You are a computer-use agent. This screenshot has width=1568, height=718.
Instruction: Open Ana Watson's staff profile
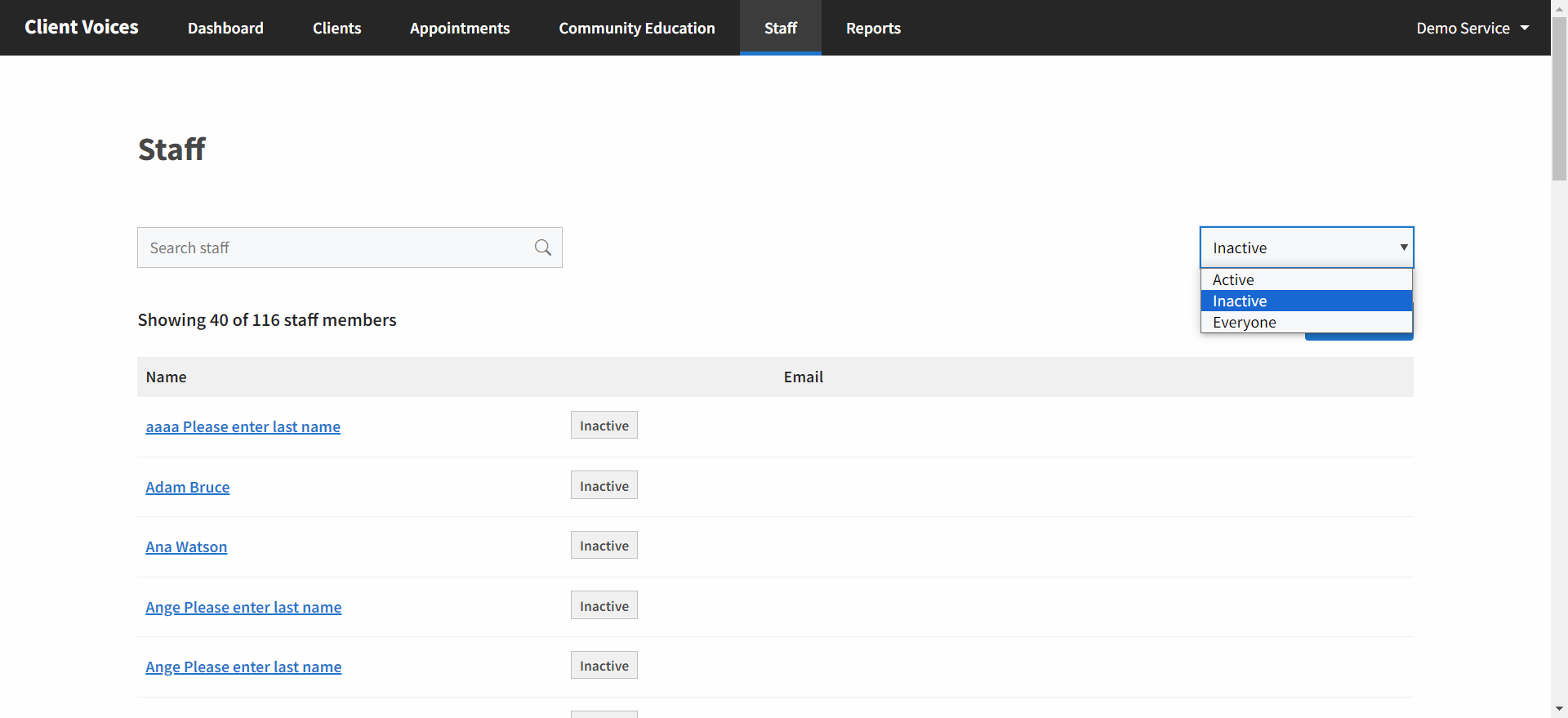click(186, 546)
